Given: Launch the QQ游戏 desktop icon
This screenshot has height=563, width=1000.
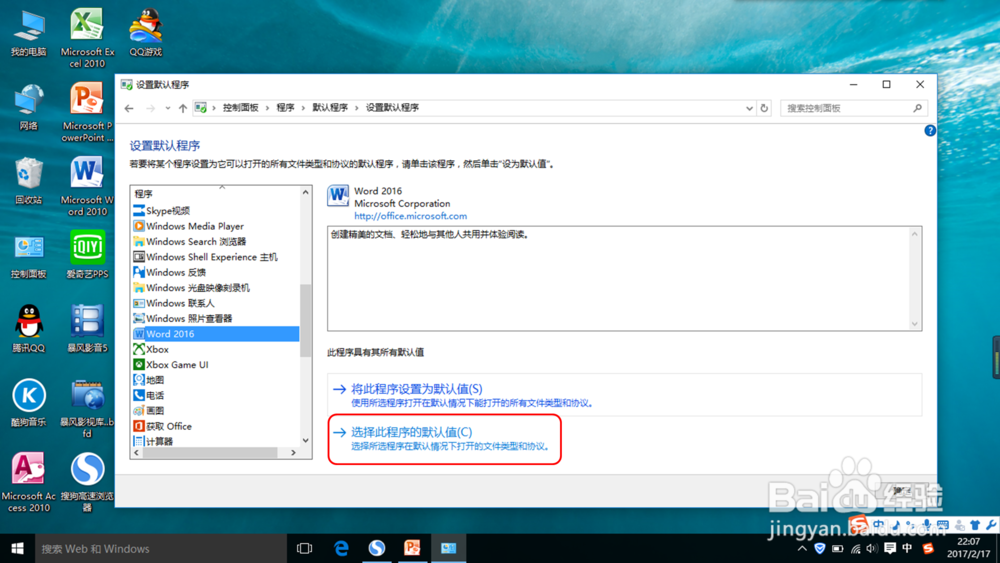Looking at the screenshot, I should 145,33.
